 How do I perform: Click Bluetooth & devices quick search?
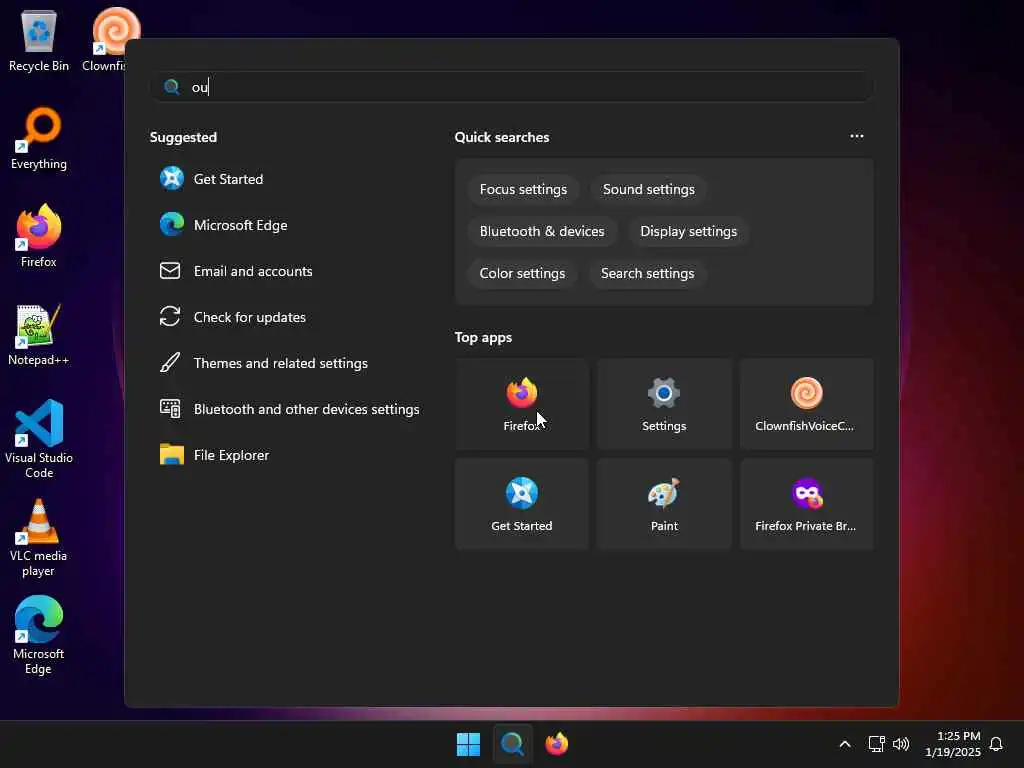point(542,231)
